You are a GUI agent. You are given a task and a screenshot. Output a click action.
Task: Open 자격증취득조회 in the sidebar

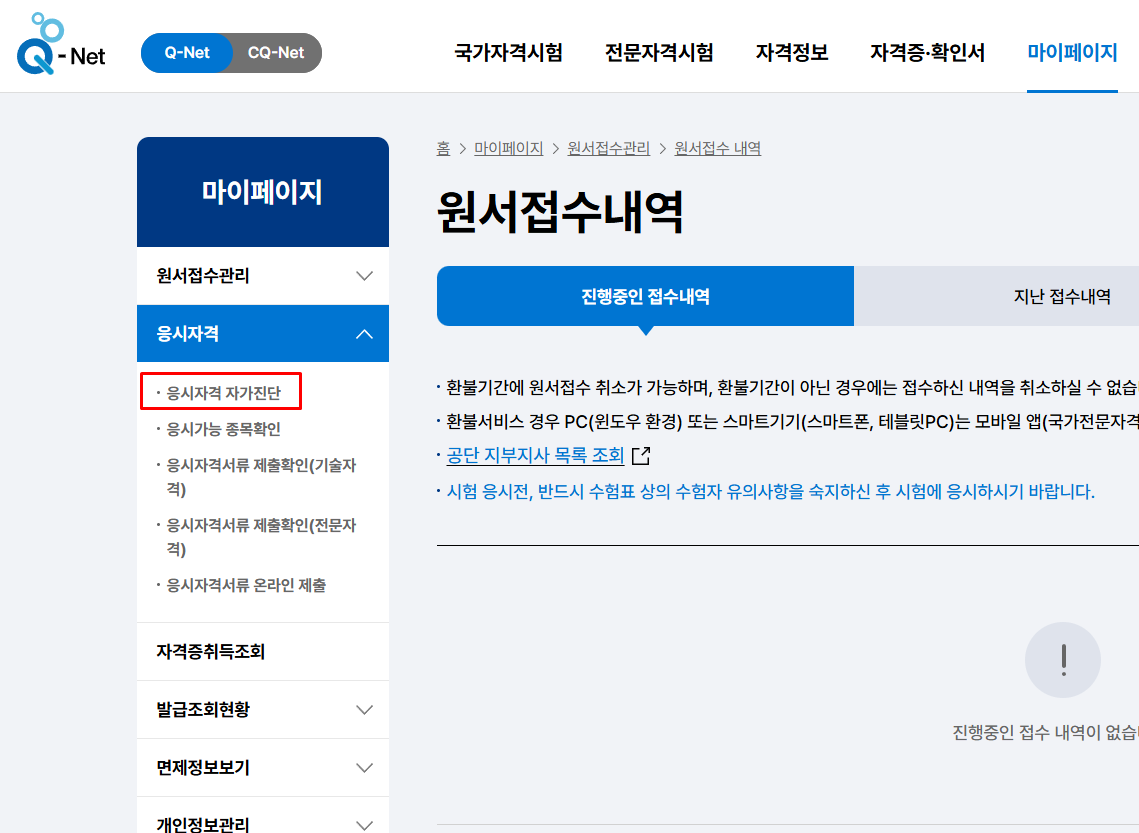[211, 651]
